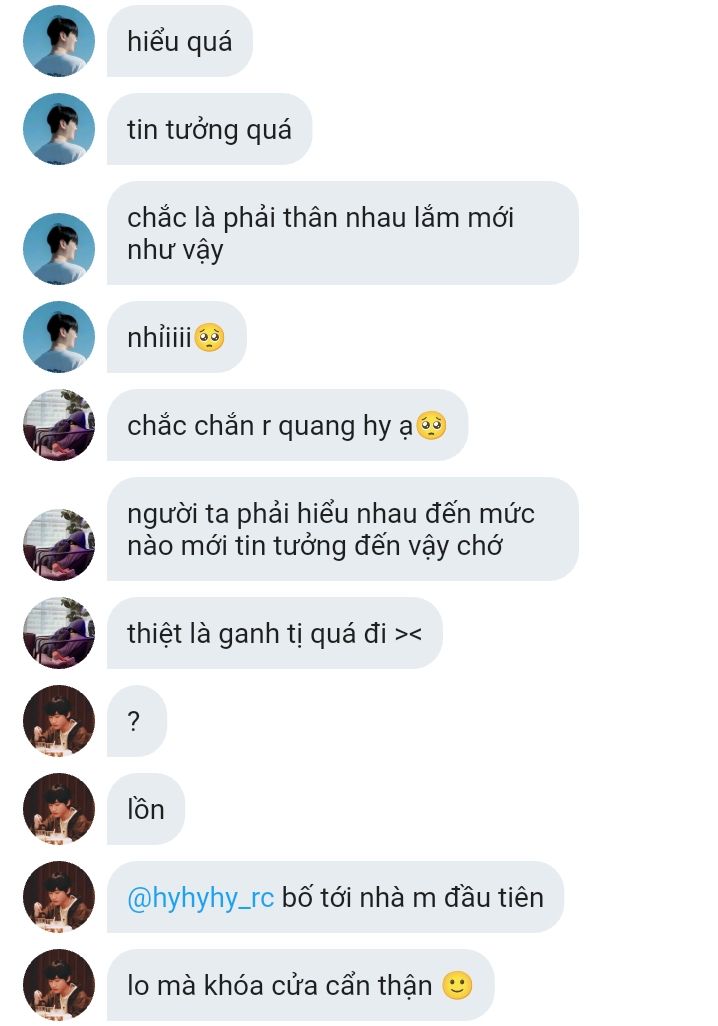The height and width of the screenshot is (1026, 718).
Task: Select the 'hiểu quá' message bubble
Action: point(180,41)
